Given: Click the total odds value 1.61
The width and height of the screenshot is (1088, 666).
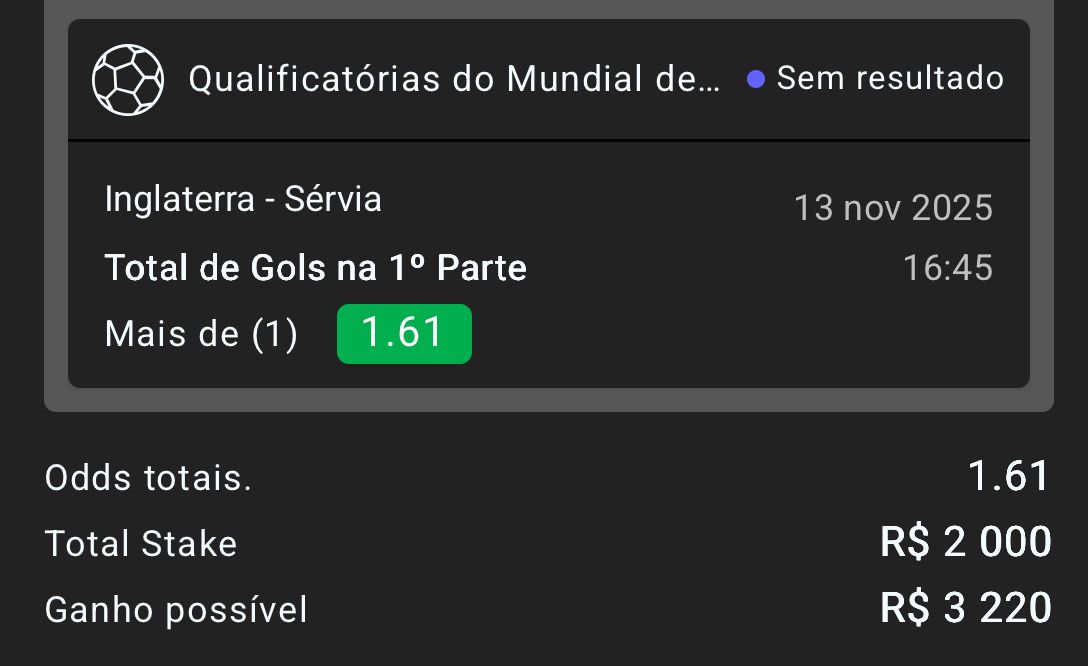Looking at the screenshot, I should pos(1009,477).
